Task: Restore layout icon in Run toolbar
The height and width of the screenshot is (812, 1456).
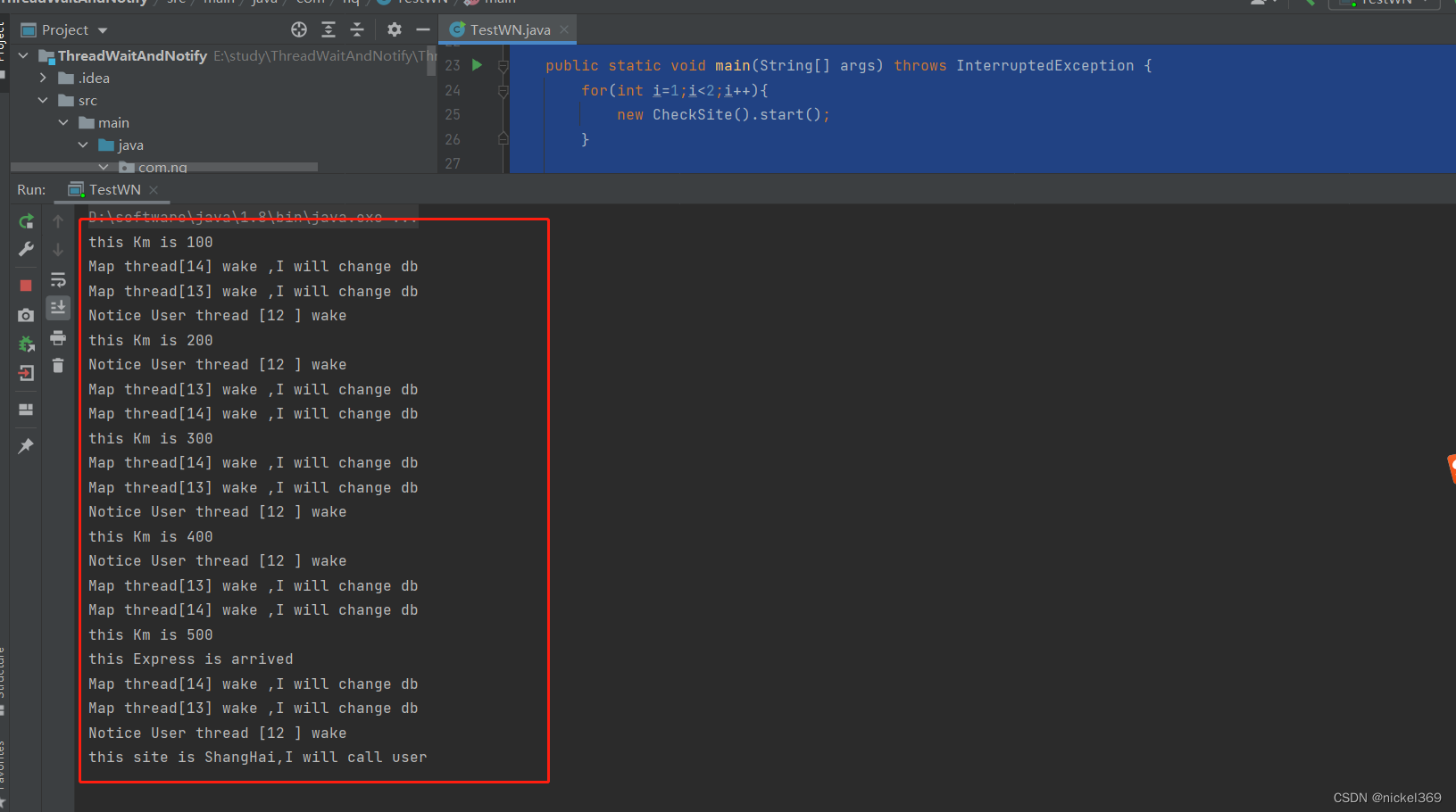Action: point(26,410)
